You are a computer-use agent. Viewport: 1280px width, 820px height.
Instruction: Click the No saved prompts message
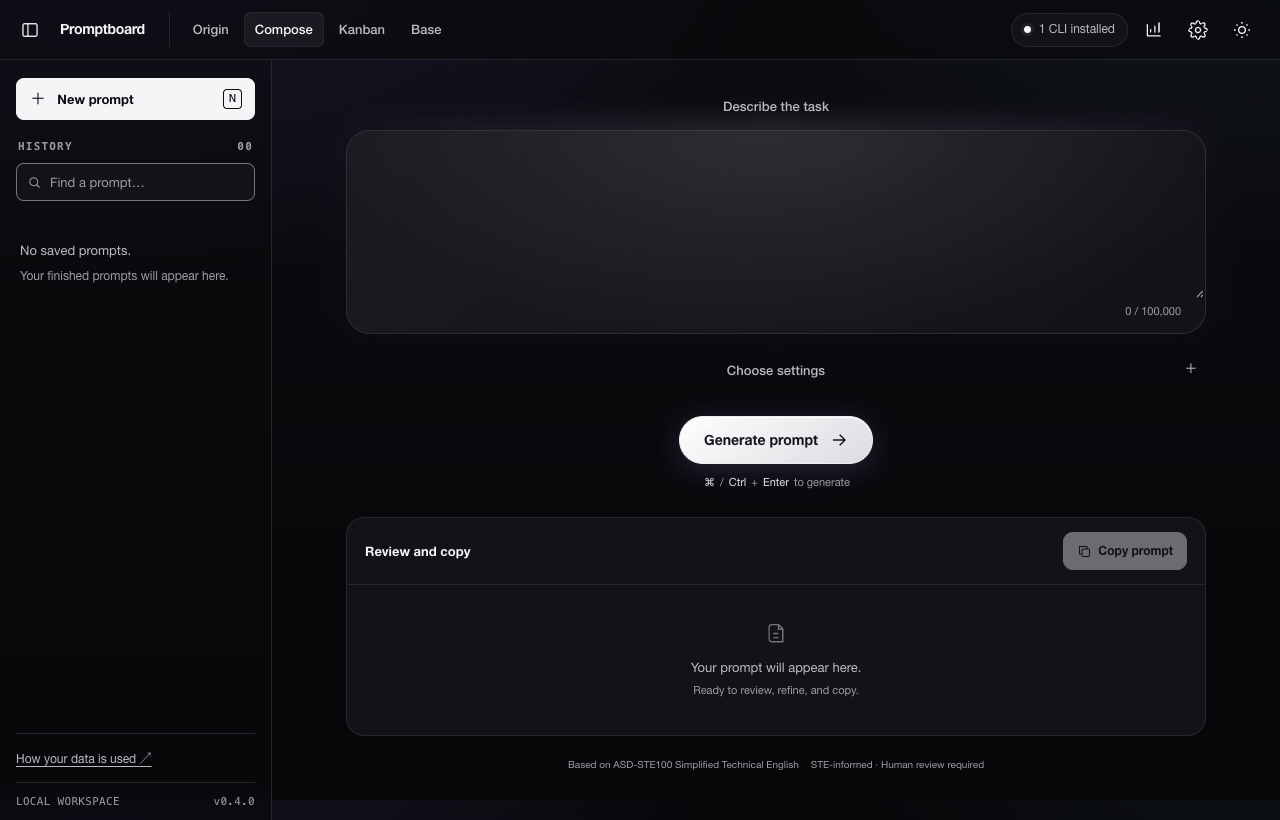point(75,250)
